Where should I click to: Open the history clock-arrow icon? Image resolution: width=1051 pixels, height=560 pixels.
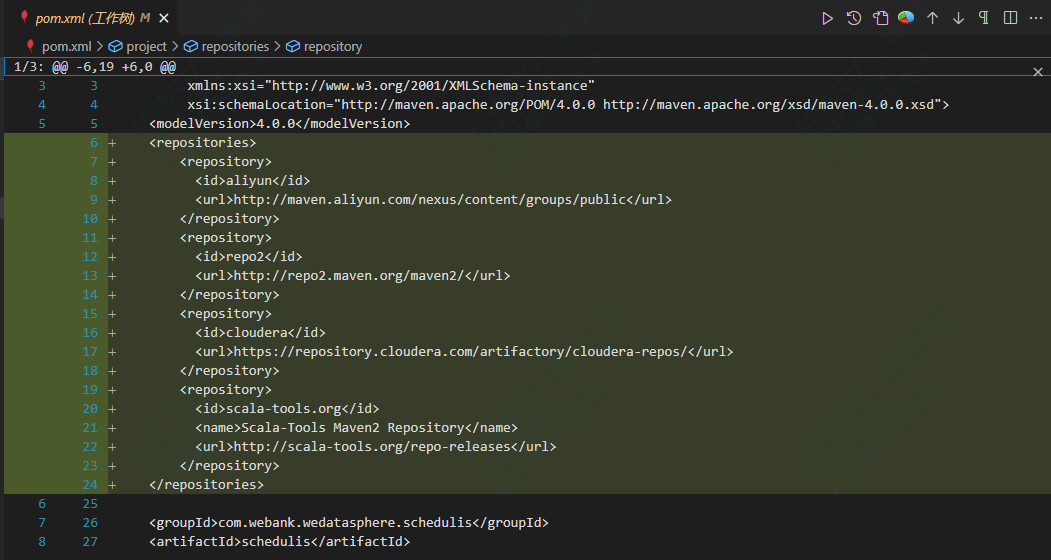[853, 18]
